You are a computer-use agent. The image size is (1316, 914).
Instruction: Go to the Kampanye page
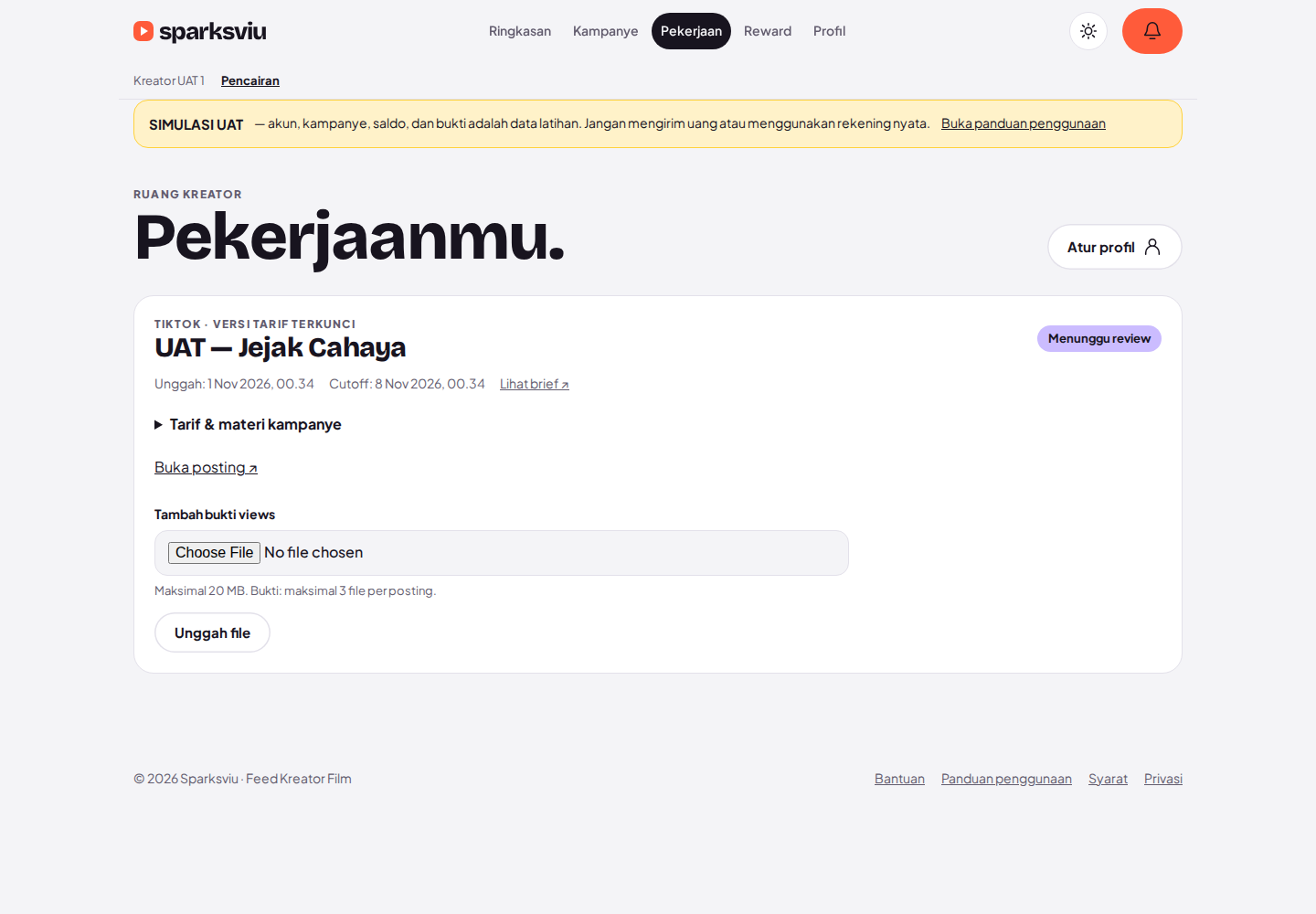click(606, 31)
